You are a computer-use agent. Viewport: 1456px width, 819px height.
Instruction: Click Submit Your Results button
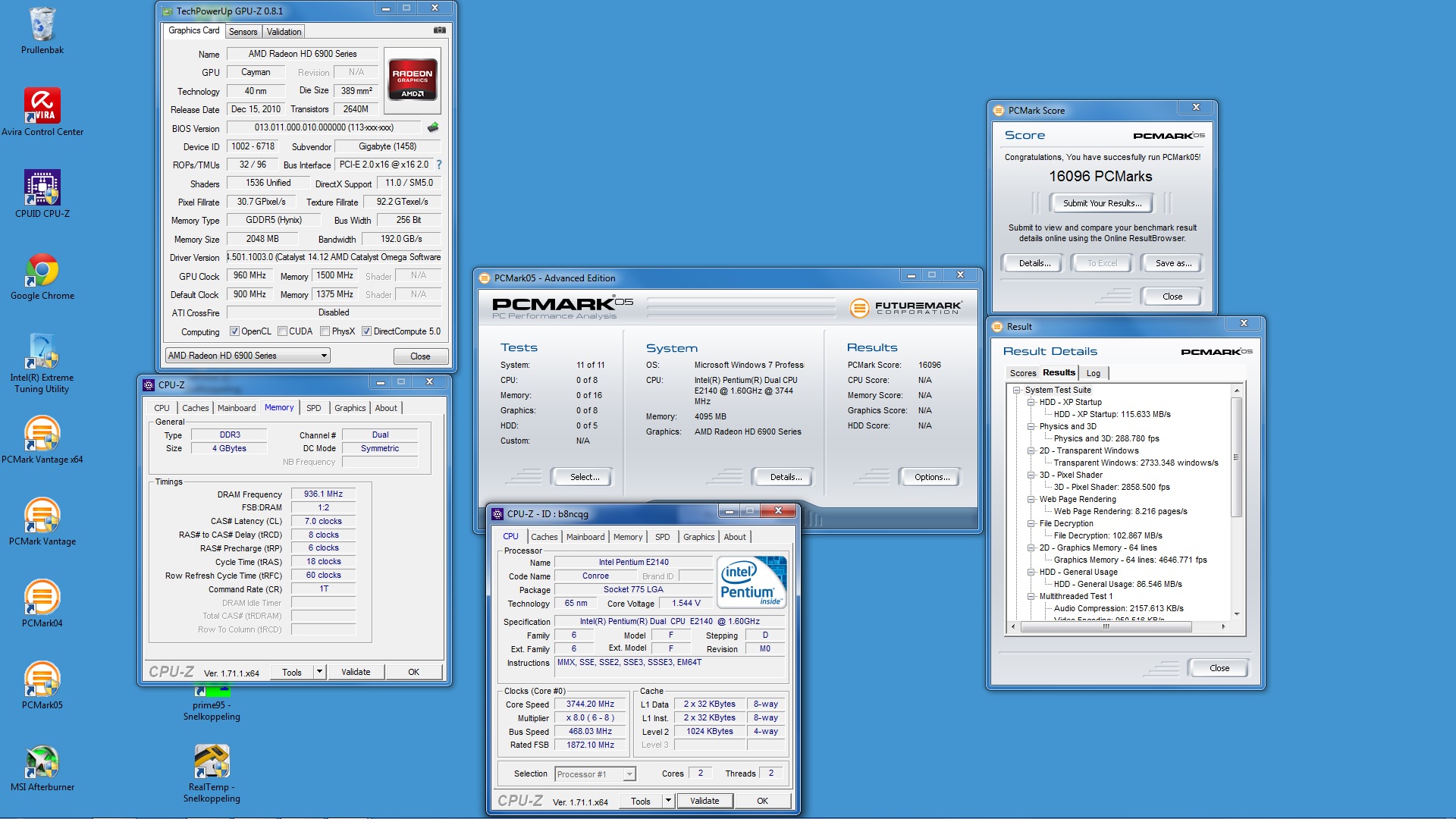tap(1102, 203)
